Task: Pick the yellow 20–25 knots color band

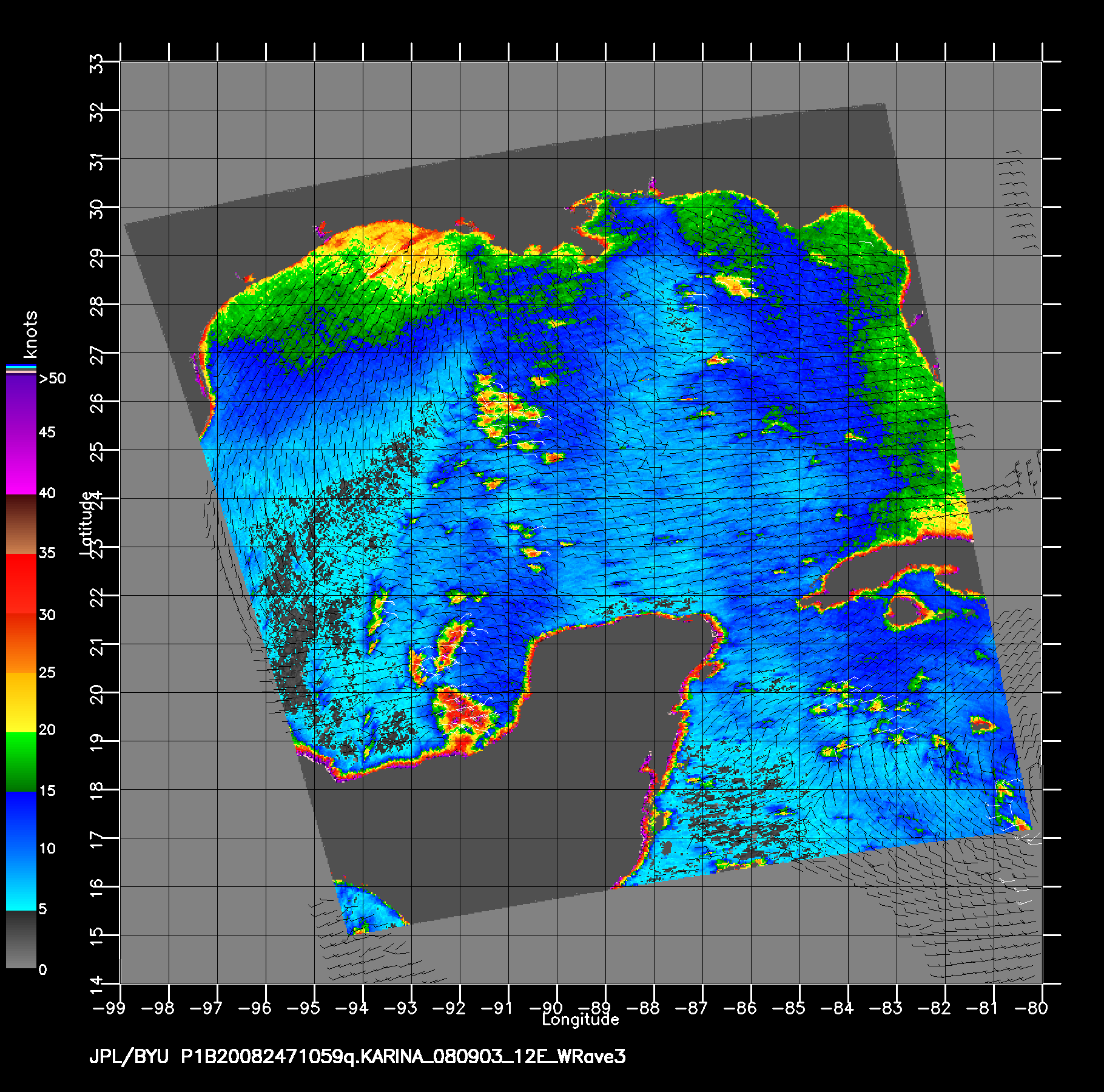Action: [21, 702]
